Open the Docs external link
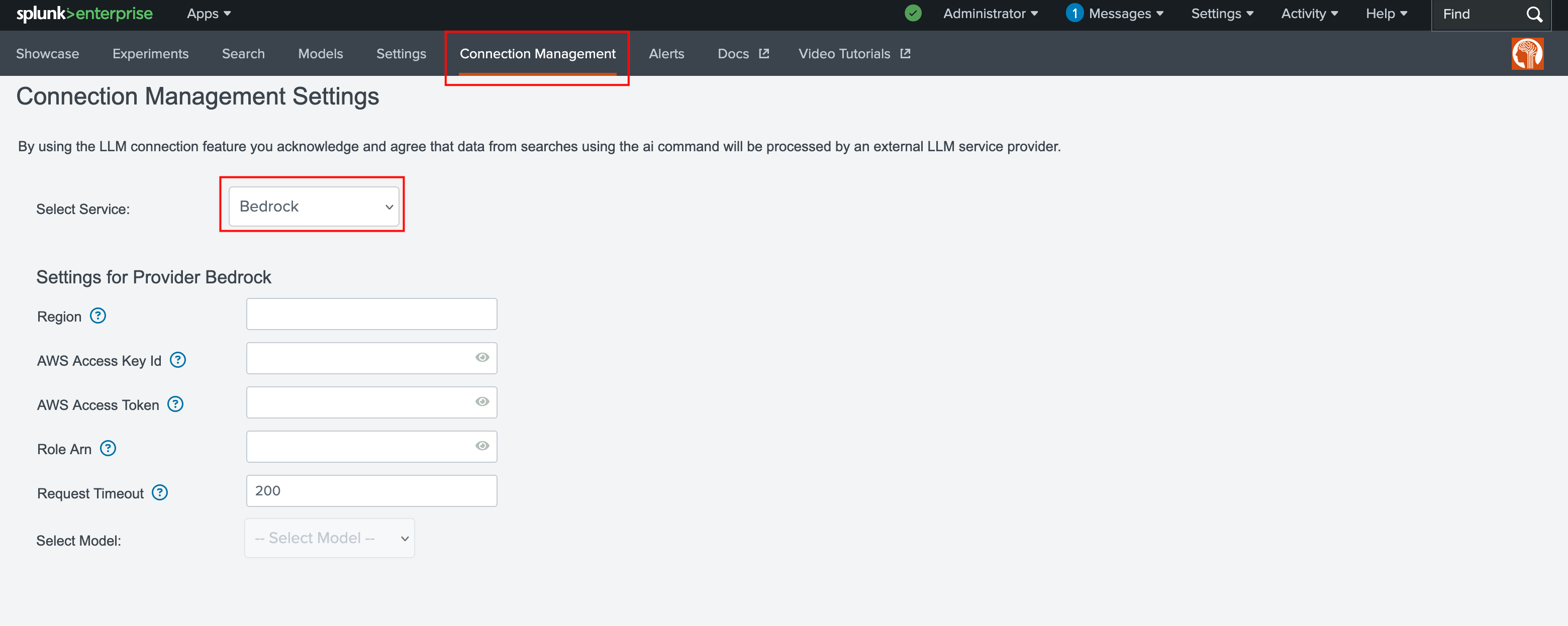Screen dimensions: 1568x626 pyautogui.click(x=743, y=54)
